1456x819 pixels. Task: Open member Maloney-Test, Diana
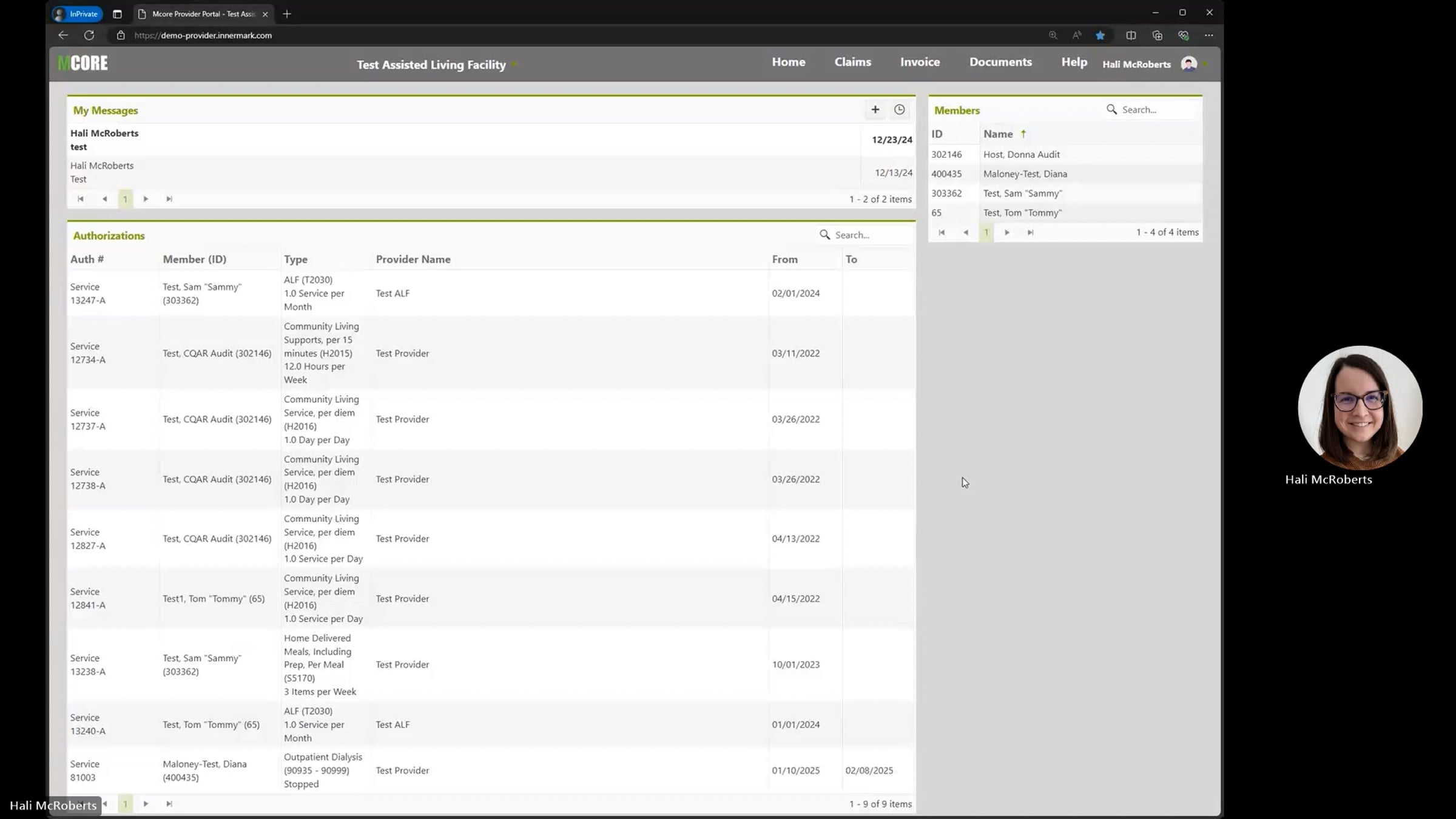click(x=1025, y=174)
